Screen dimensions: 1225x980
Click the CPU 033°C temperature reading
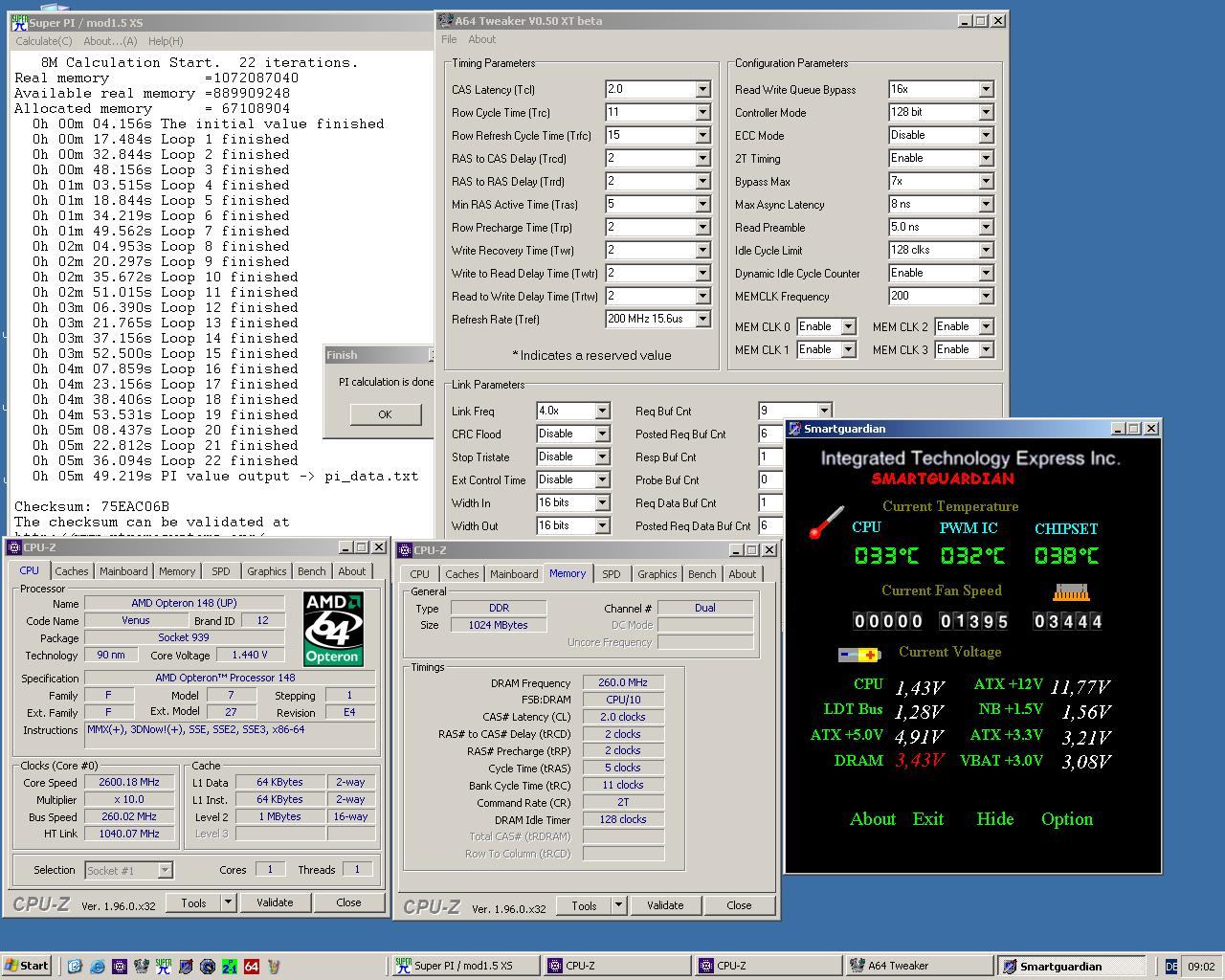coord(886,556)
